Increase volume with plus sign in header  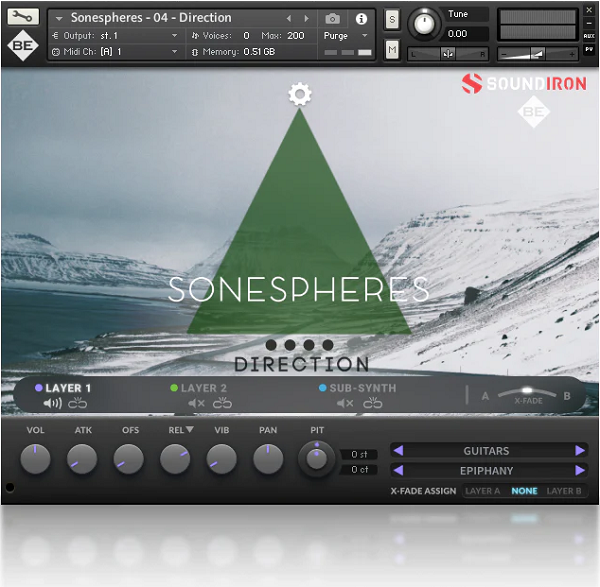click(x=572, y=54)
